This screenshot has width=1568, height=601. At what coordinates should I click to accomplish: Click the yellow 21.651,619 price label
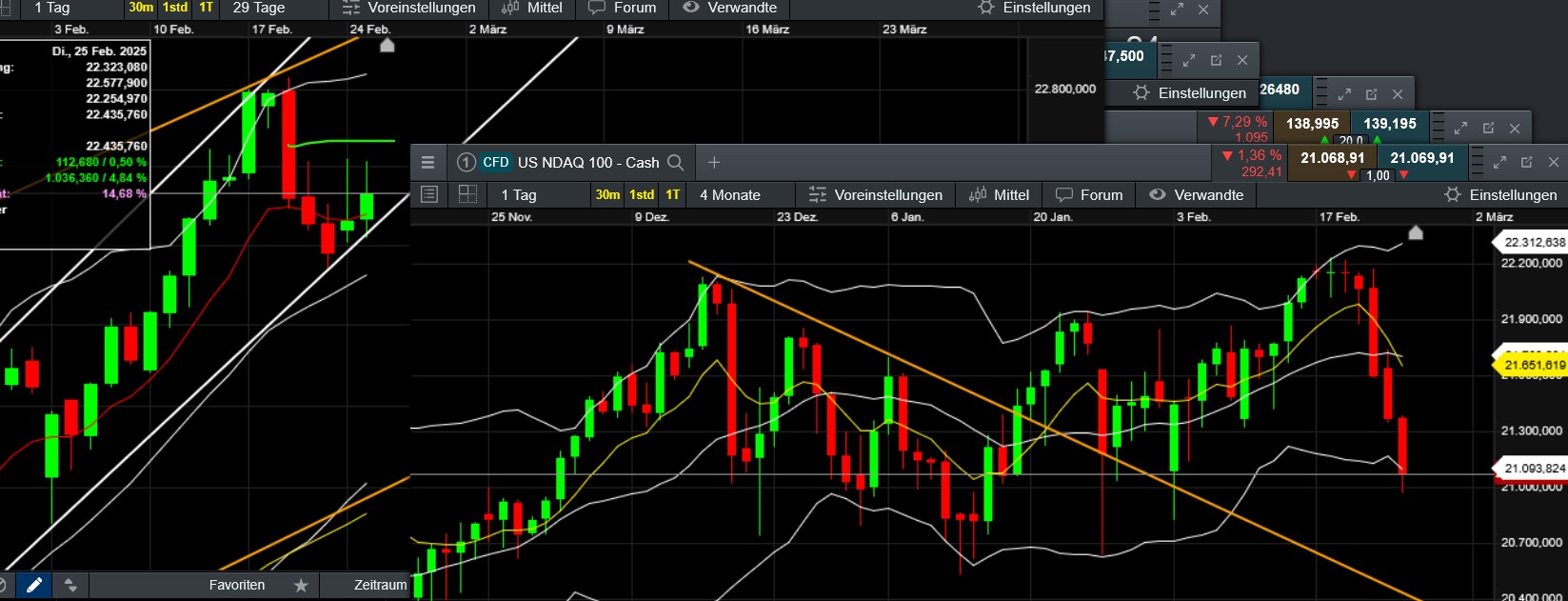coord(1535,365)
